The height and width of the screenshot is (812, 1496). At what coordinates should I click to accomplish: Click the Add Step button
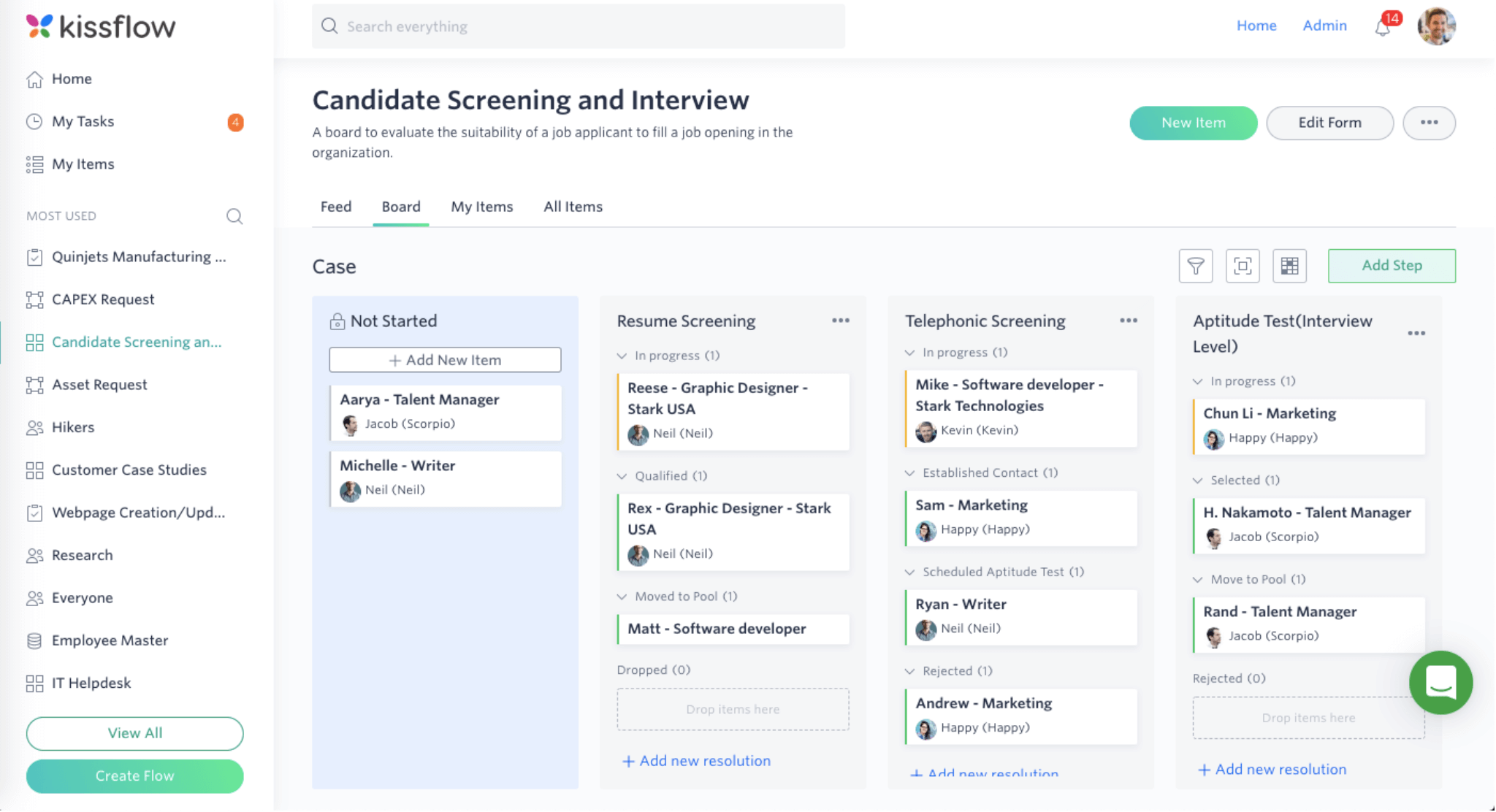[1391, 265]
